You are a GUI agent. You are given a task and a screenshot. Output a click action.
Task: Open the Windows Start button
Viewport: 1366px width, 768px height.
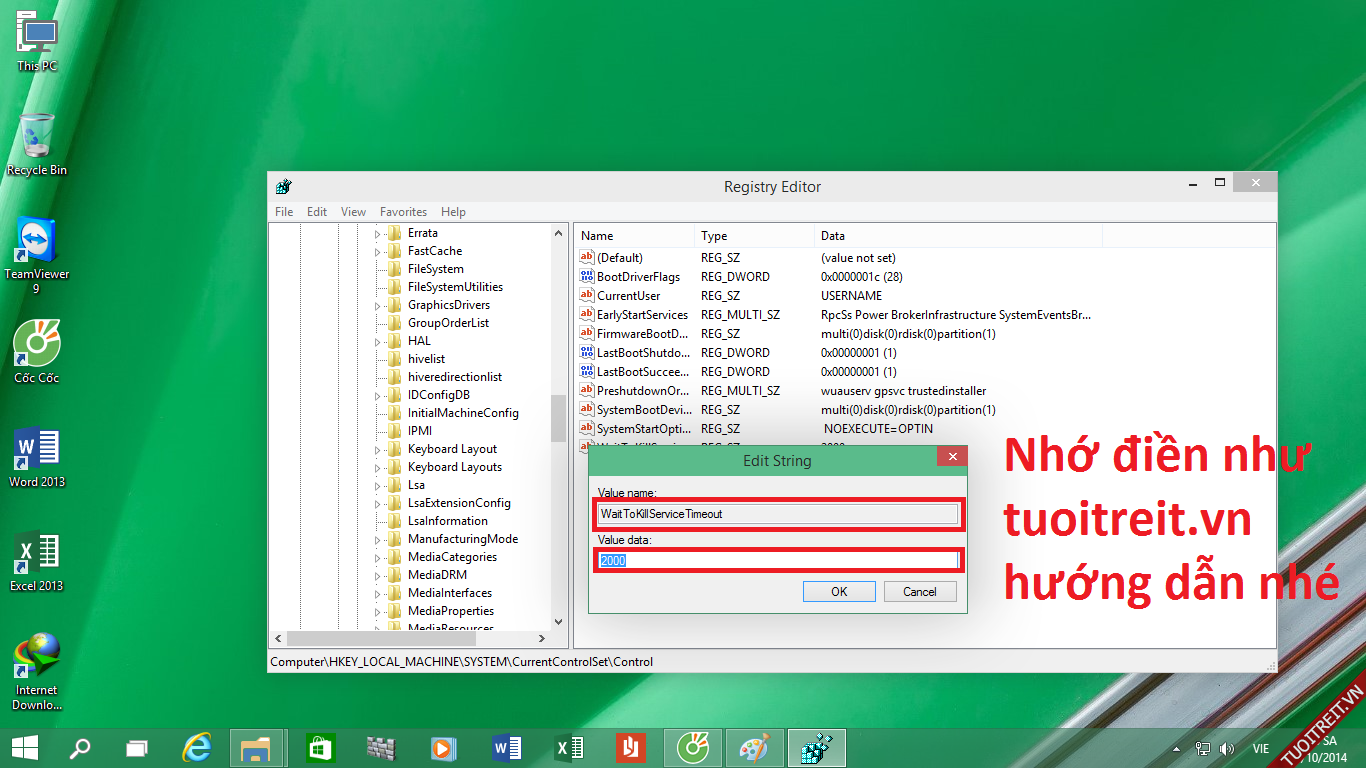point(24,747)
